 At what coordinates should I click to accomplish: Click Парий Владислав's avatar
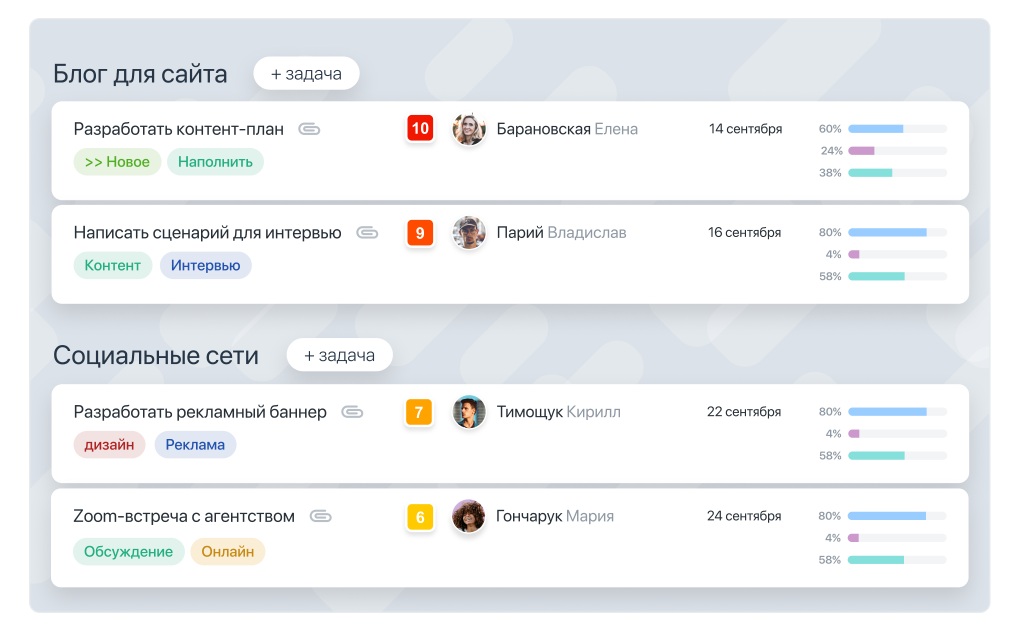[x=469, y=233]
